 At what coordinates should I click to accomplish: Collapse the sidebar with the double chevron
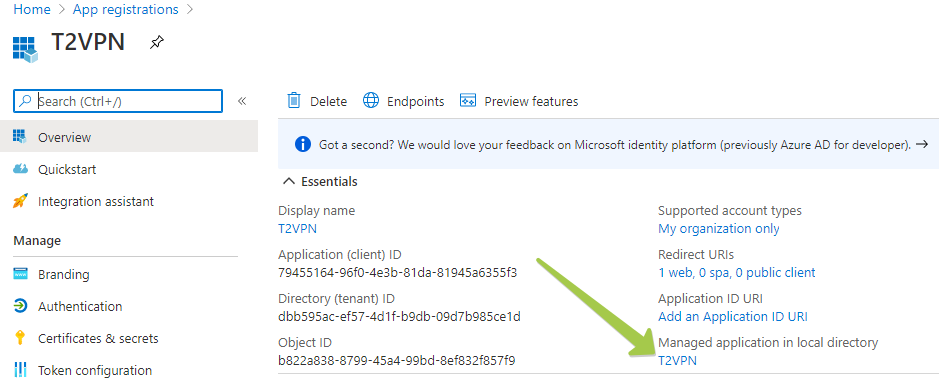(242, 101)
